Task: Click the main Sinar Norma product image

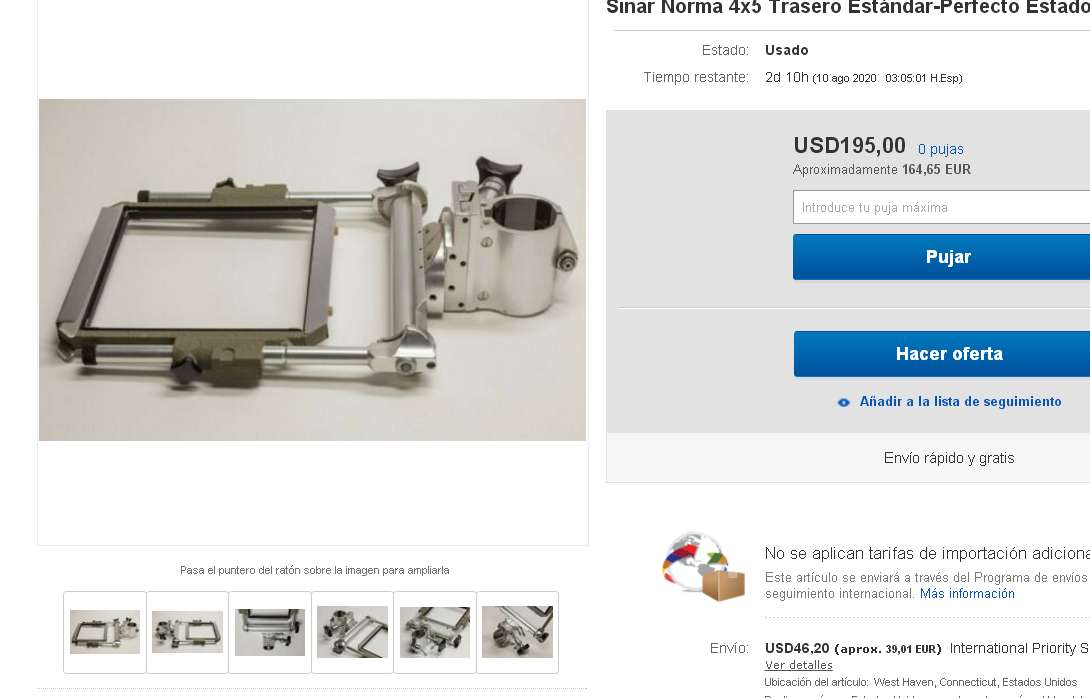Action: [312, 270]
